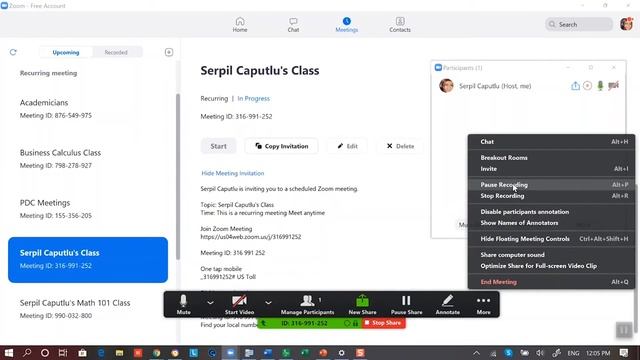Screen dimensions: 640x360
Task: Switch to the Meetings tab
Action: pyautogui.click(x=347, y=24)
